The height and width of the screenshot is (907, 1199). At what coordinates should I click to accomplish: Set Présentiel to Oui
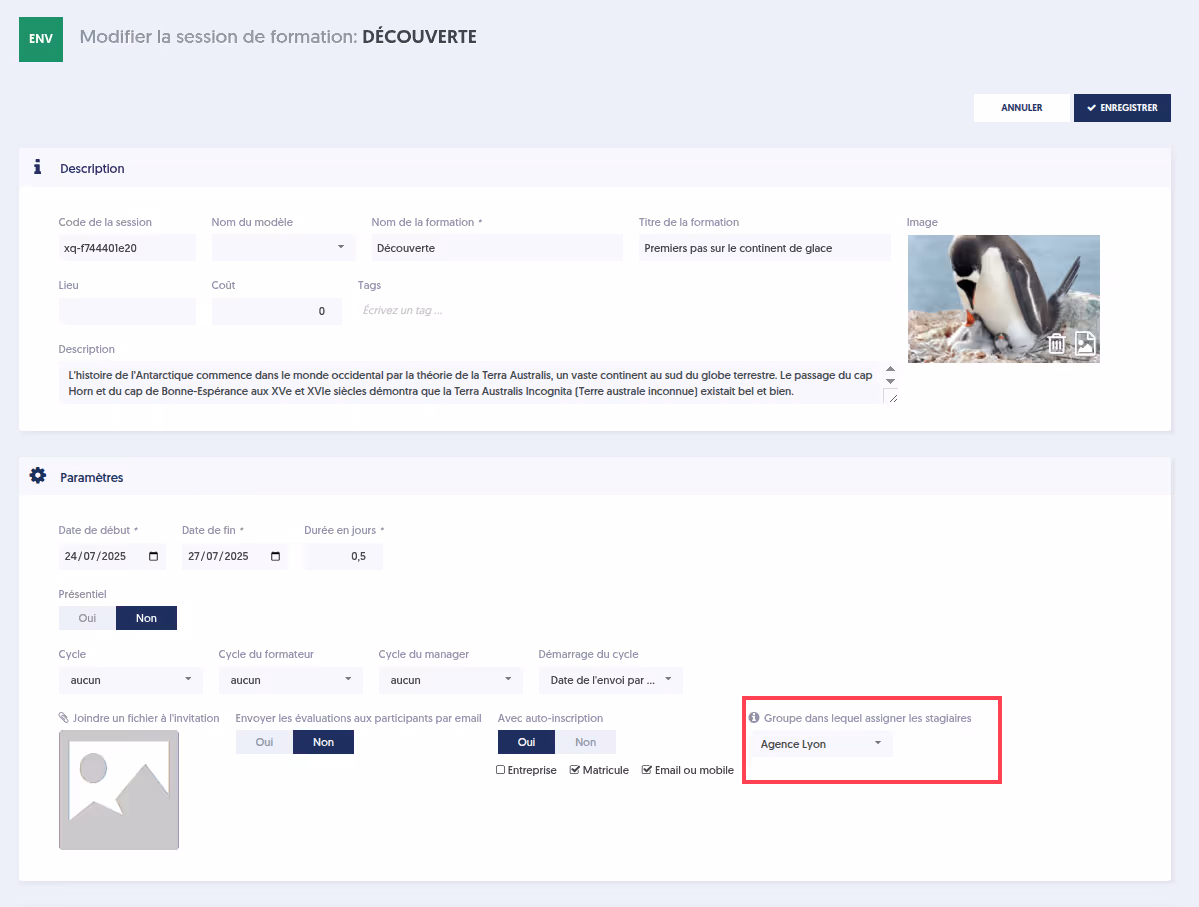[87, 618]
